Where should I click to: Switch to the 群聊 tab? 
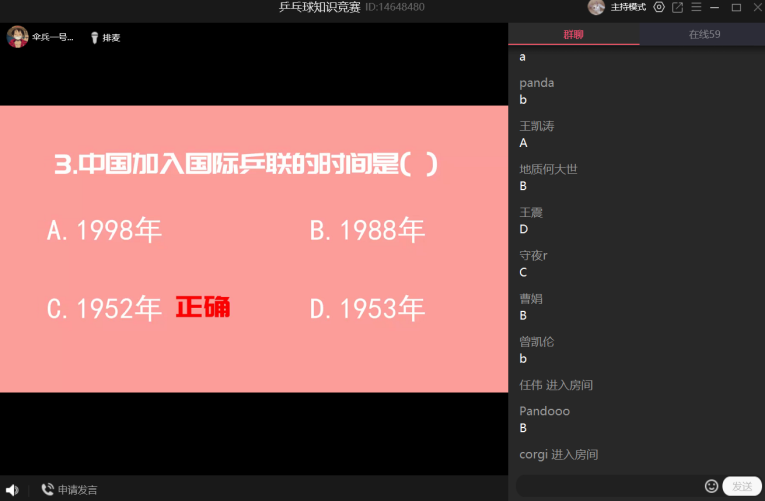[x=573, y=34]
